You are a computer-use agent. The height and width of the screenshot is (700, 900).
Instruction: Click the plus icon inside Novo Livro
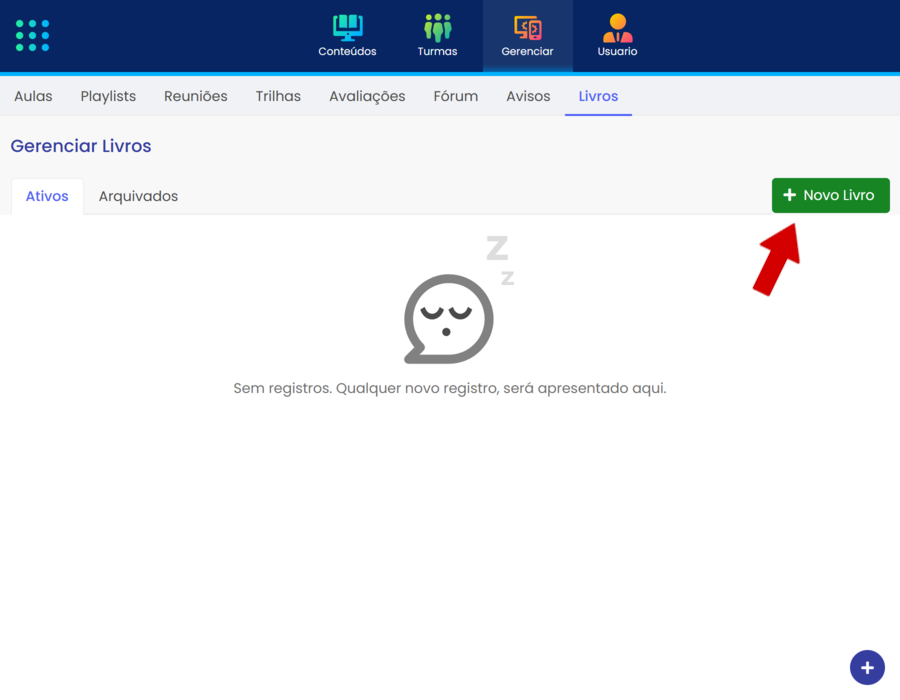789,195
